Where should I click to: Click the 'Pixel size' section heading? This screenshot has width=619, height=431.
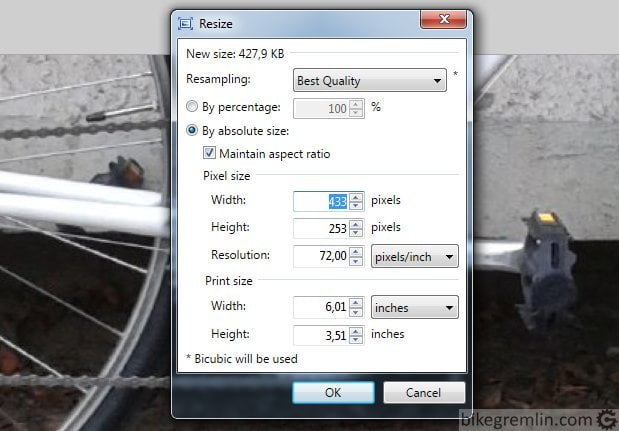(x=226, y=176)
